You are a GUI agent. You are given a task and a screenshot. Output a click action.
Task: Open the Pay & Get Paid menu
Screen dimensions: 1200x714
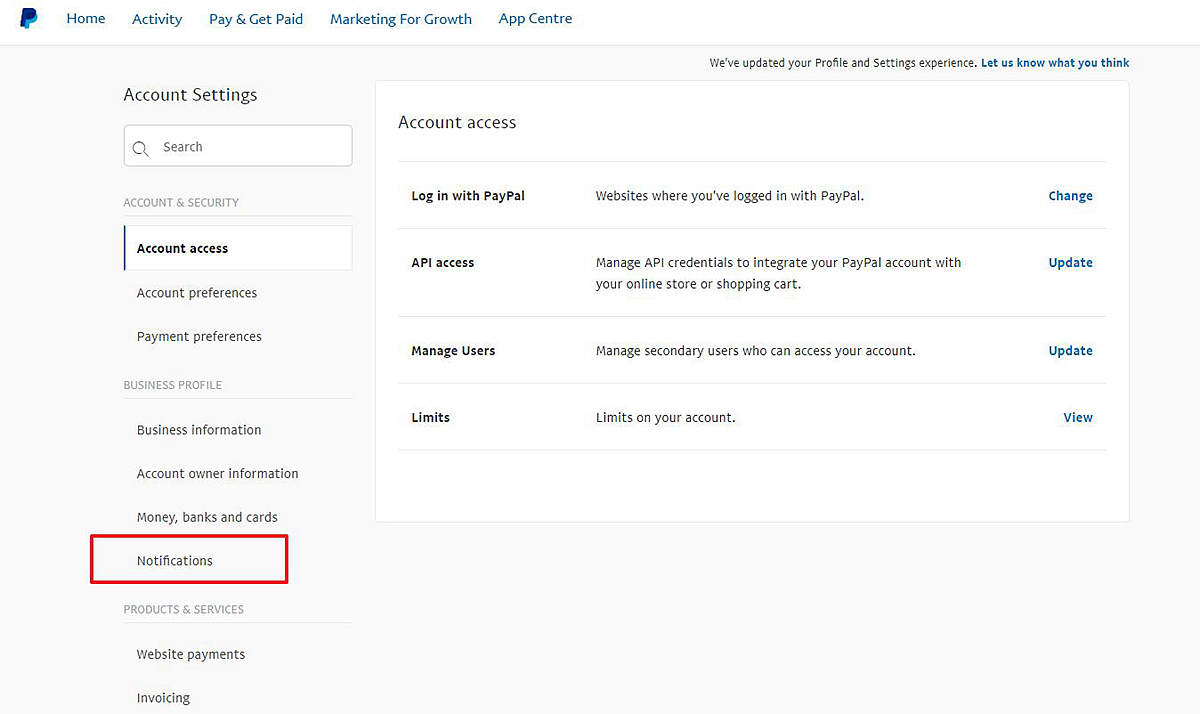255,18
